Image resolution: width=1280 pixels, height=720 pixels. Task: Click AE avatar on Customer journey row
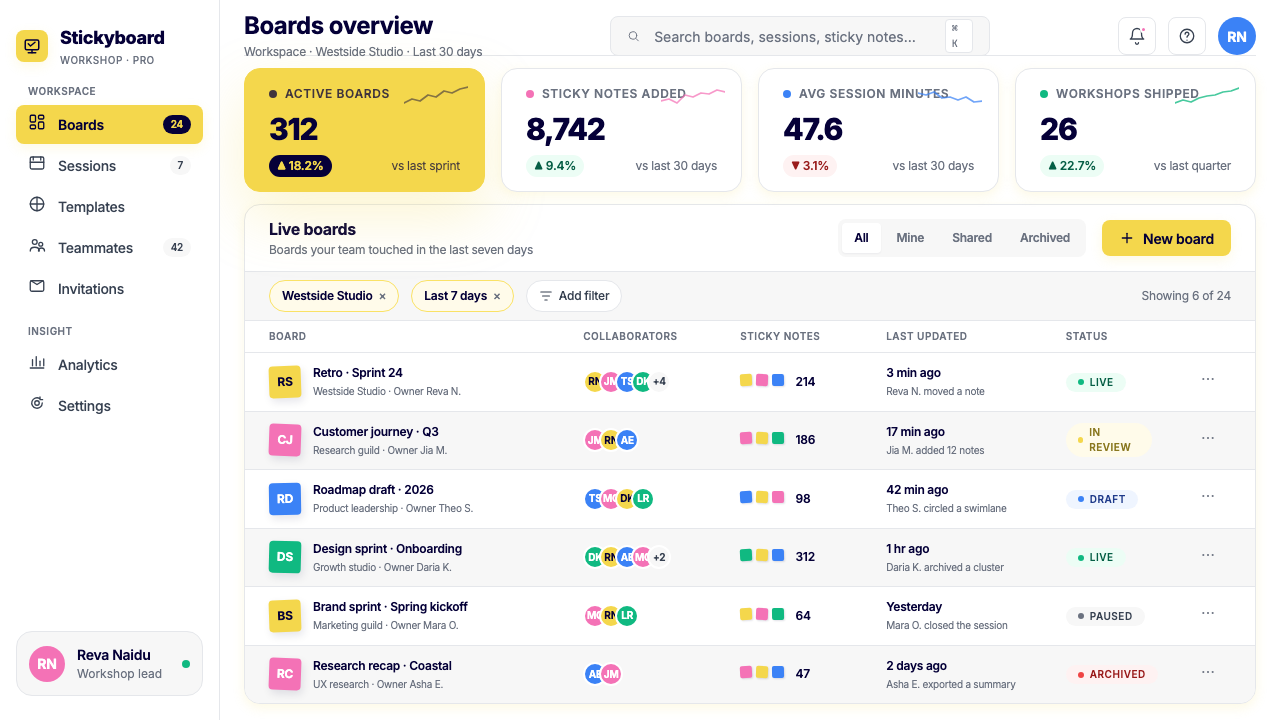(627, 440)
